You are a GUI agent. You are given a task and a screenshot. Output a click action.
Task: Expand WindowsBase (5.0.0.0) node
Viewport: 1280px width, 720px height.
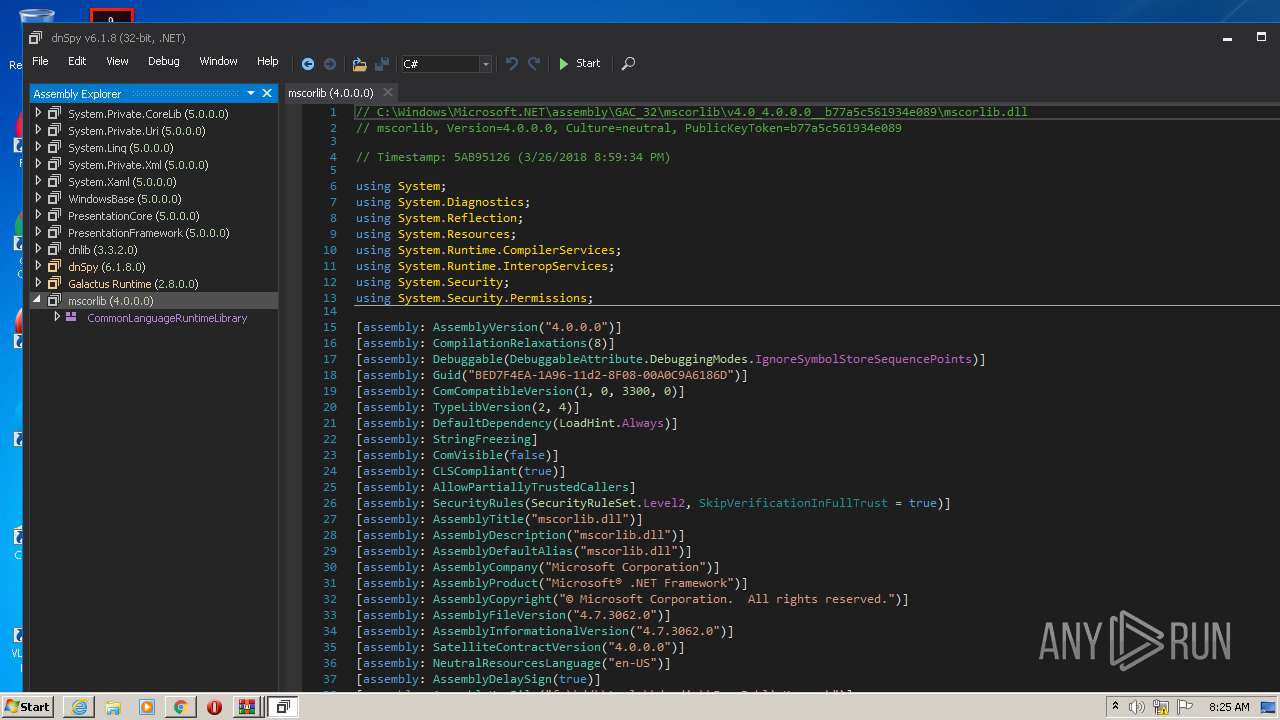[x=38, y=198]
